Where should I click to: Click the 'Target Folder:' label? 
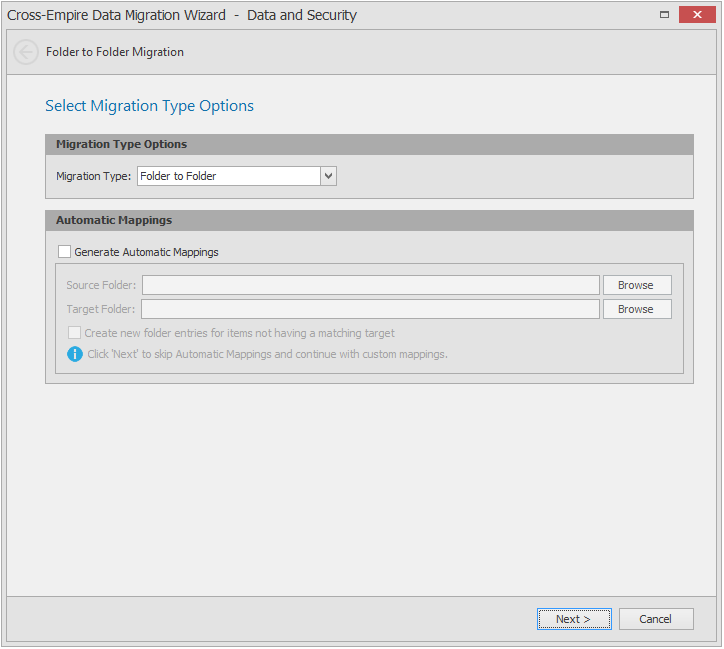tap(101, 309)
